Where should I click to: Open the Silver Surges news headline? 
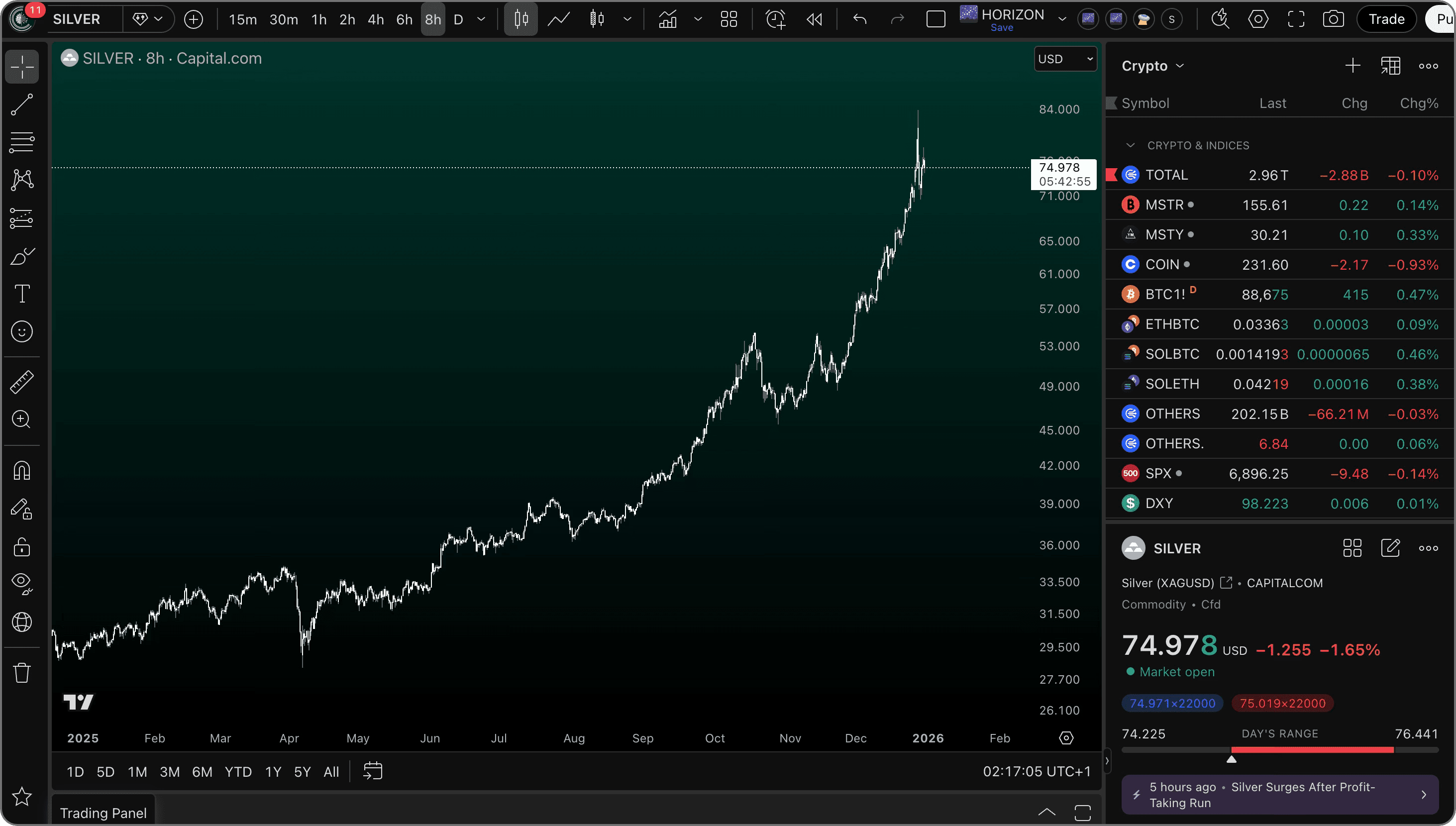[x=1280, y=794]
